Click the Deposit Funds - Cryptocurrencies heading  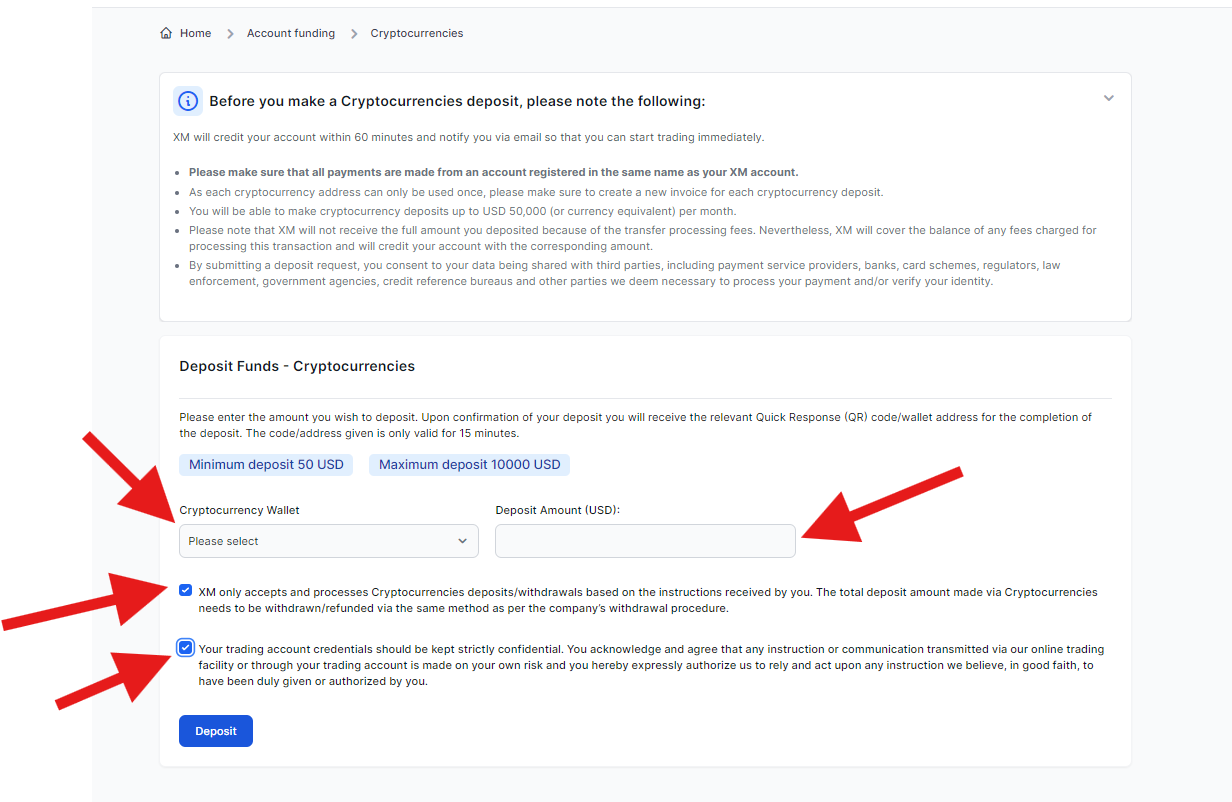point(297,366)
